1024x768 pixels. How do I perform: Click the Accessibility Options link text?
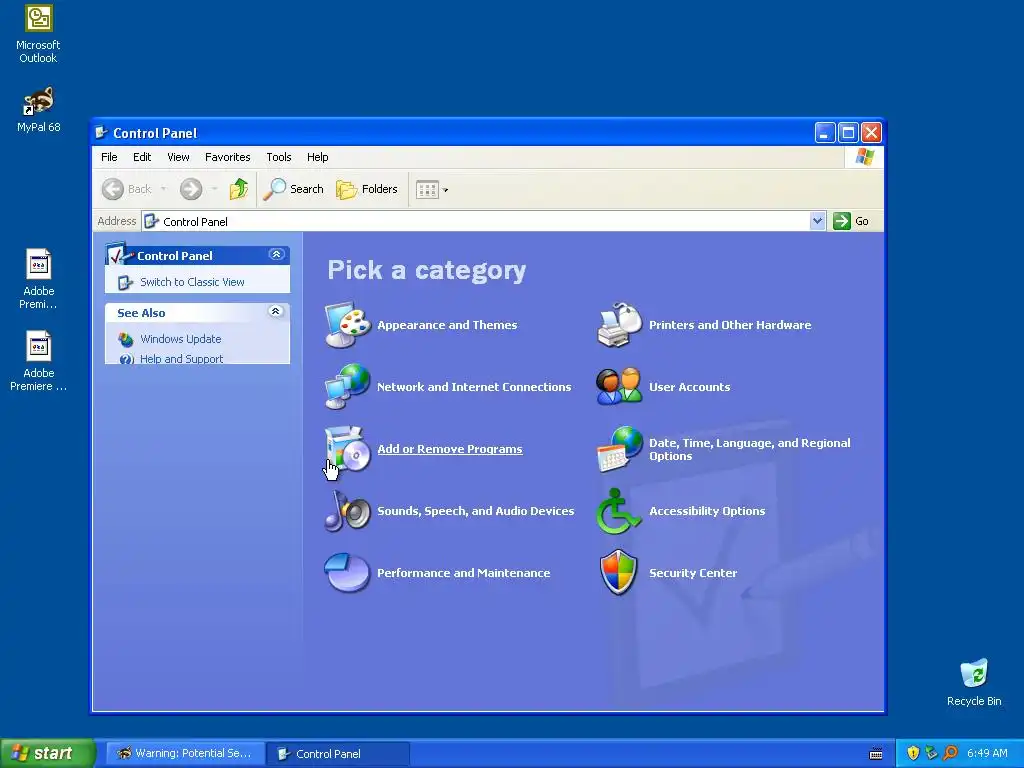tap(707, 511)
